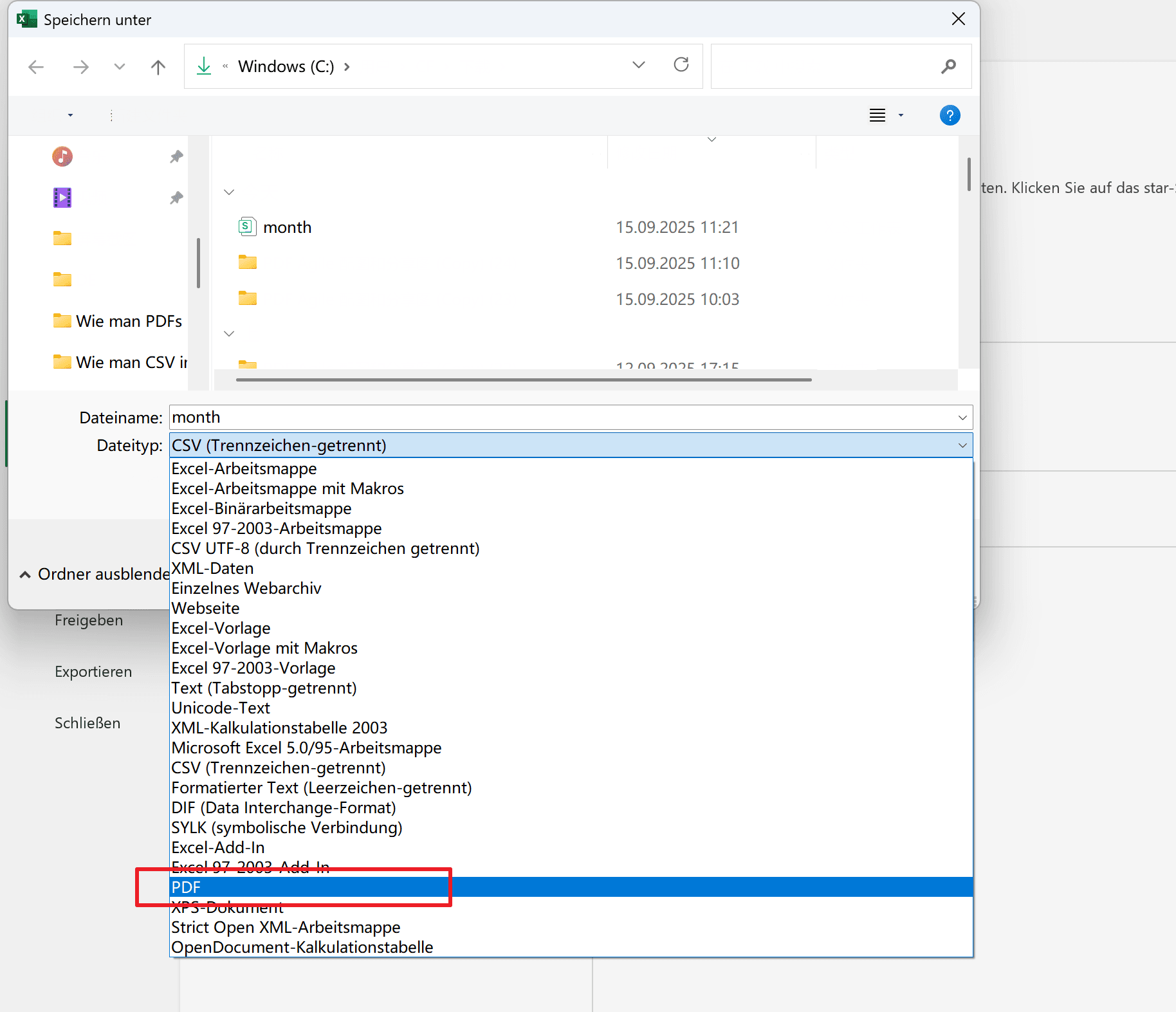This screenshot has height=1012, width=1176.
Task: Choose Excel-Arbeitsmappe file type
Action: 571,468
